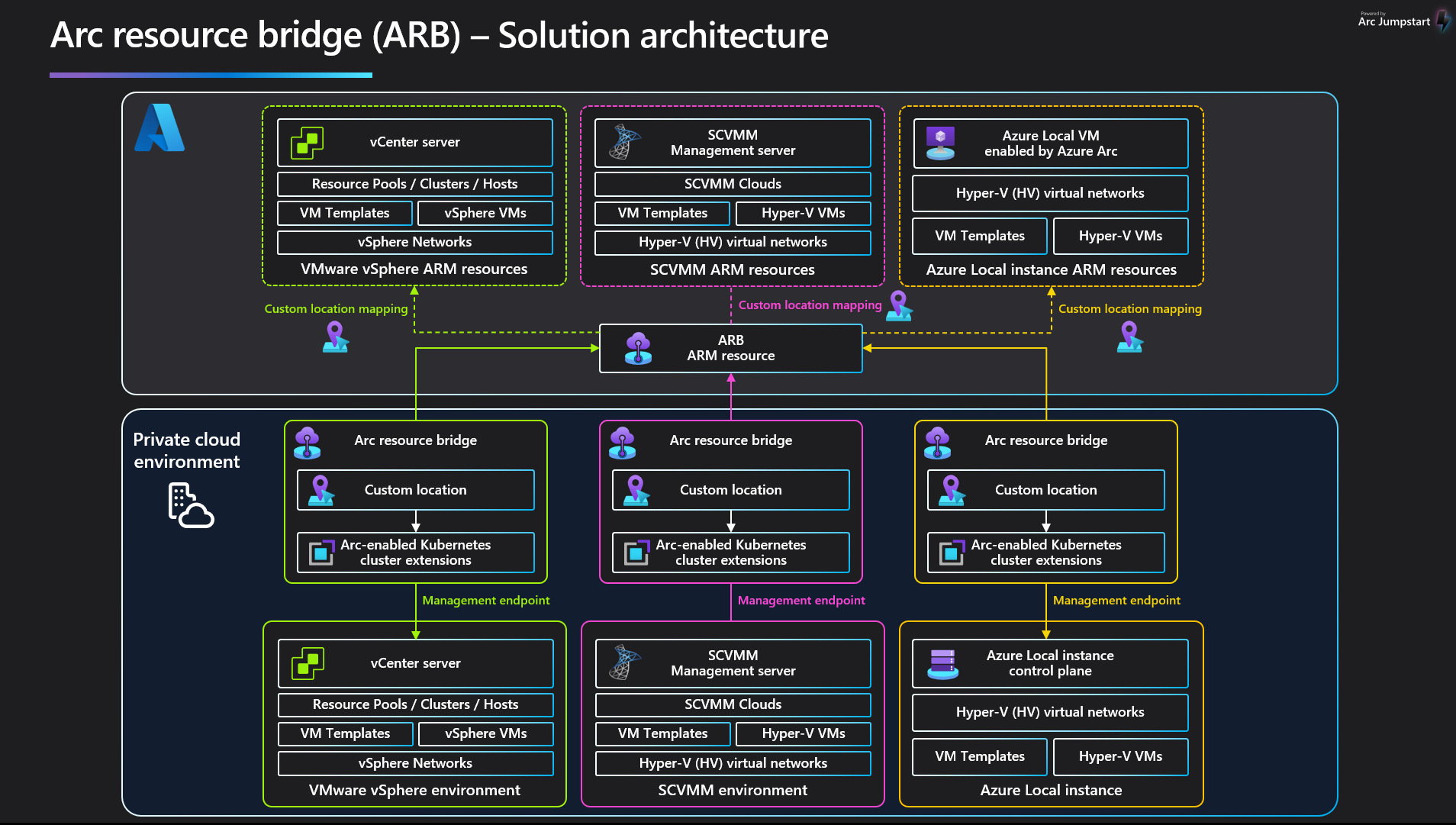This screenshot has width=1456, height=825.
Task: Click the SCVMM Clouds box
Action: coord(732,183)
